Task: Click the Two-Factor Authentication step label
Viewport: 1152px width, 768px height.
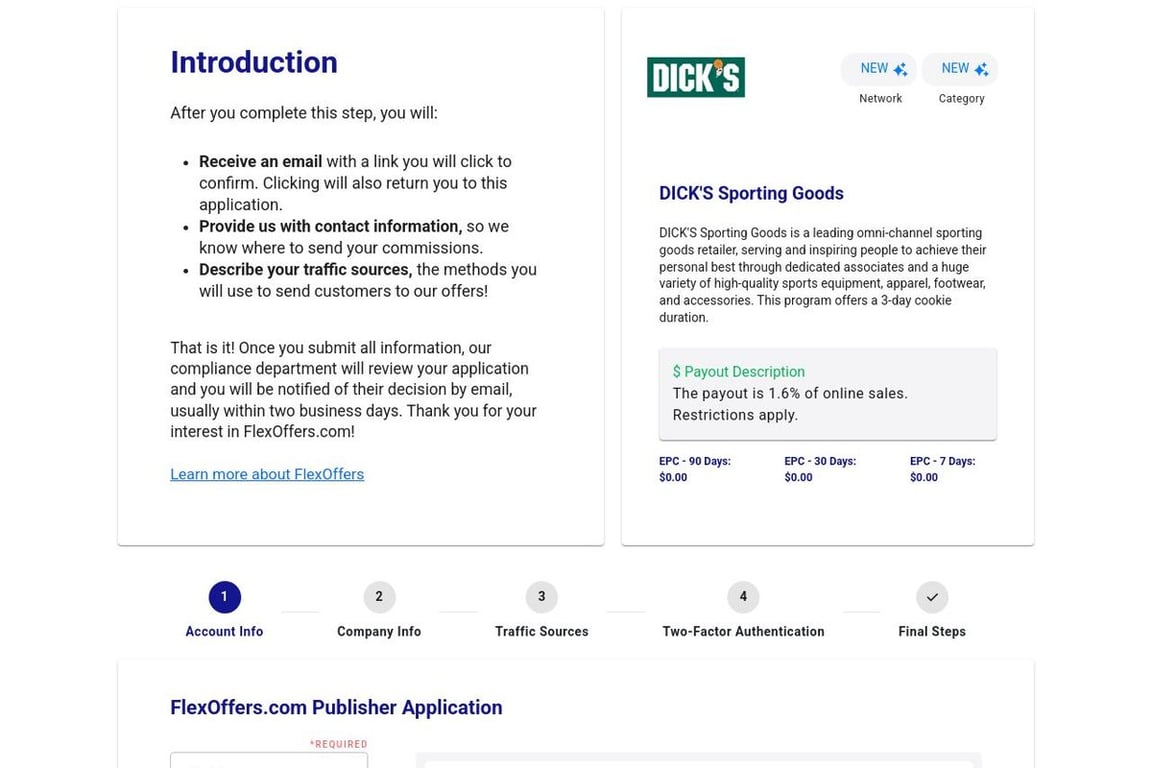Action: coord(743,631)
